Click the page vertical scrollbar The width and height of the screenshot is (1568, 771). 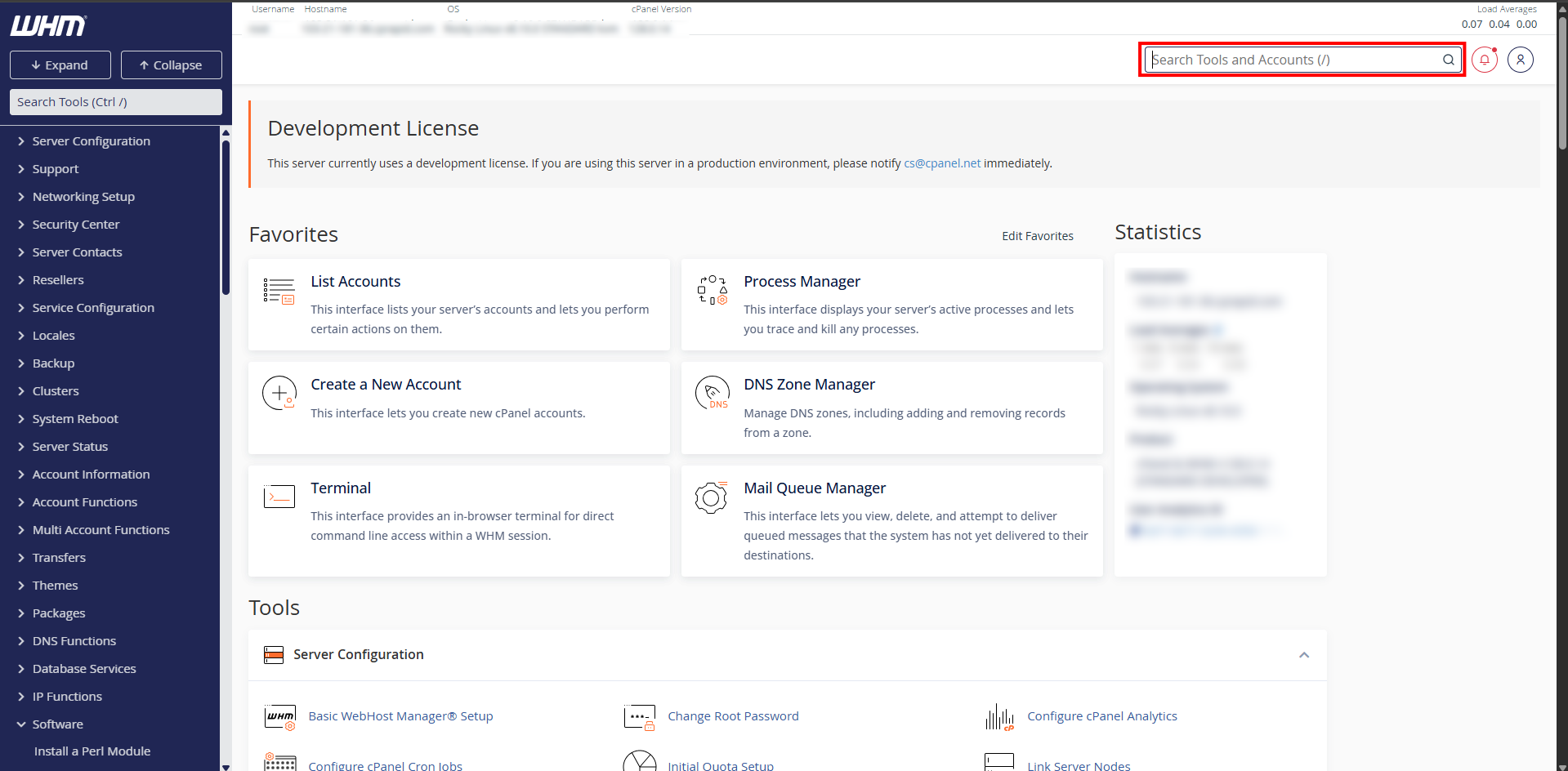tap(1562, 82)
